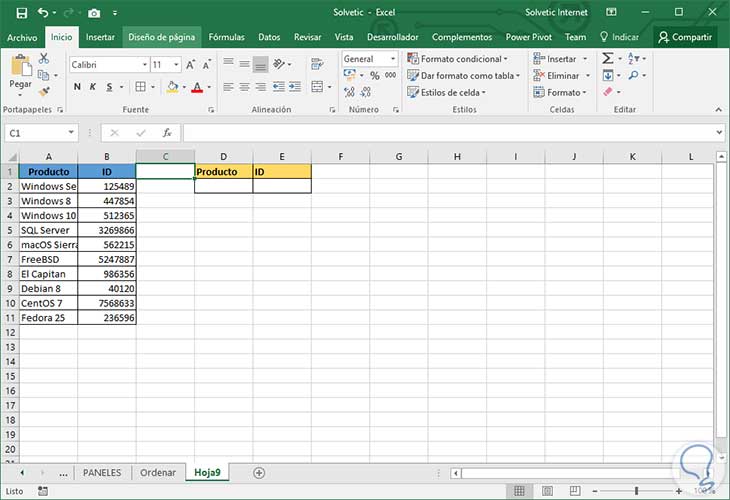This screenshot has height=500, width=730.
Task: Click the Pegar paste icon
Action: [20, 65]
